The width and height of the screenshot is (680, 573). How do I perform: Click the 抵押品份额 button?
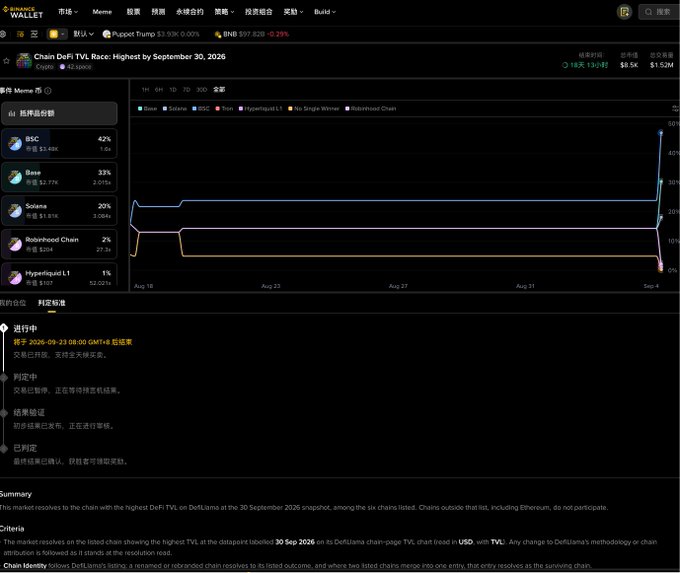pos(59,113)
